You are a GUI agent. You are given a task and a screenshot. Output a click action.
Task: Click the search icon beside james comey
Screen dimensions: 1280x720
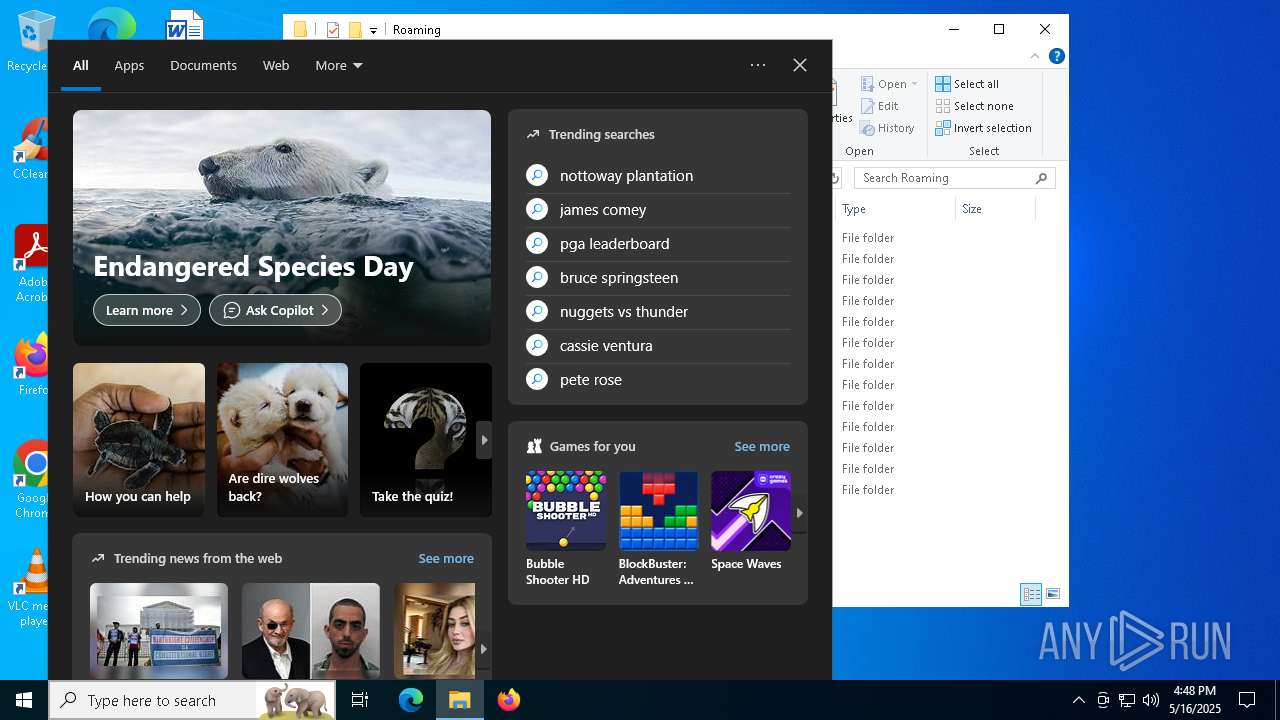pyautogui.click(x=537, y=210)
